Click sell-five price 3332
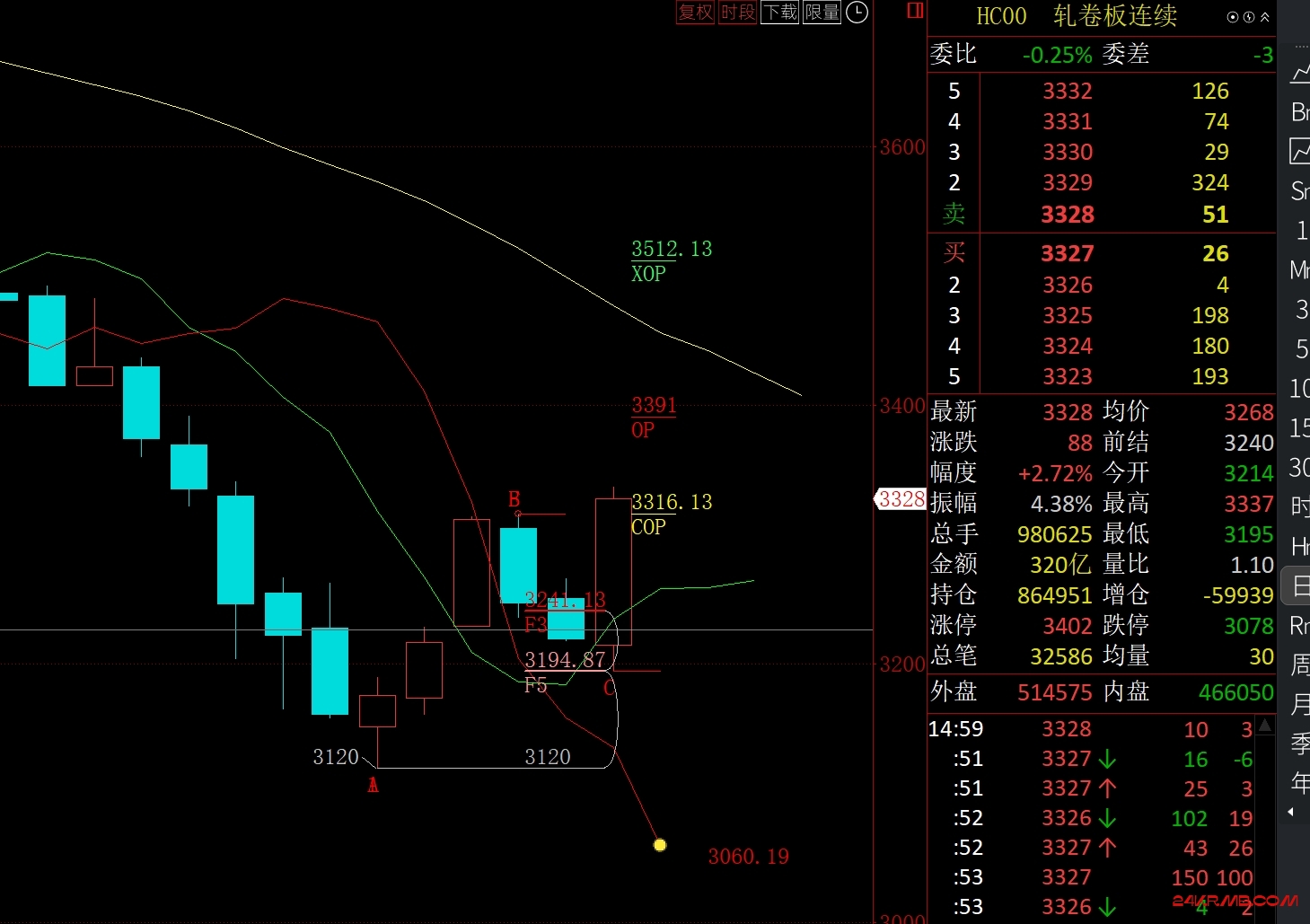The width and height of the screenshot is (1310, 924). 1068,92
